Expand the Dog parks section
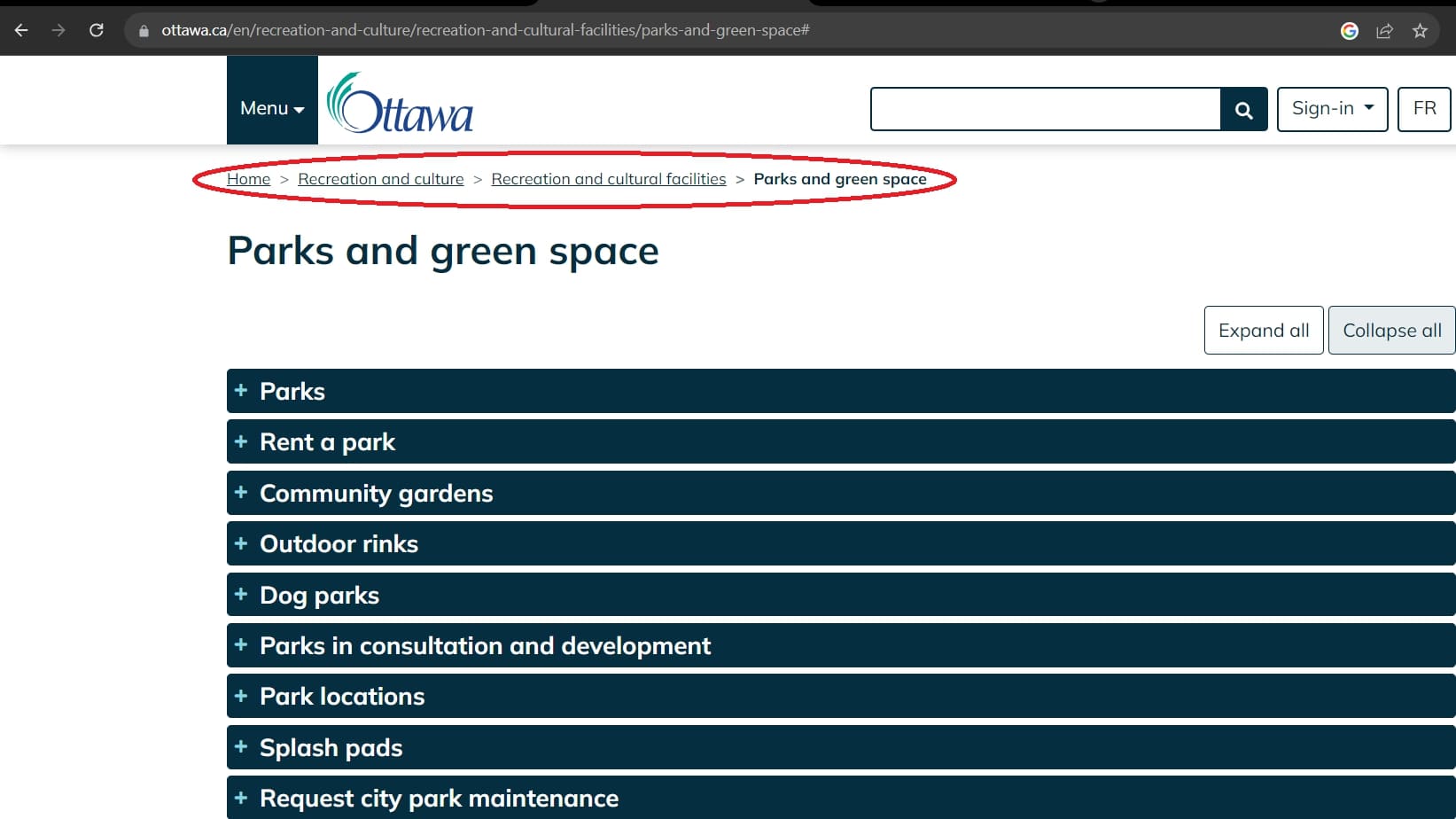 click(841, 595)
